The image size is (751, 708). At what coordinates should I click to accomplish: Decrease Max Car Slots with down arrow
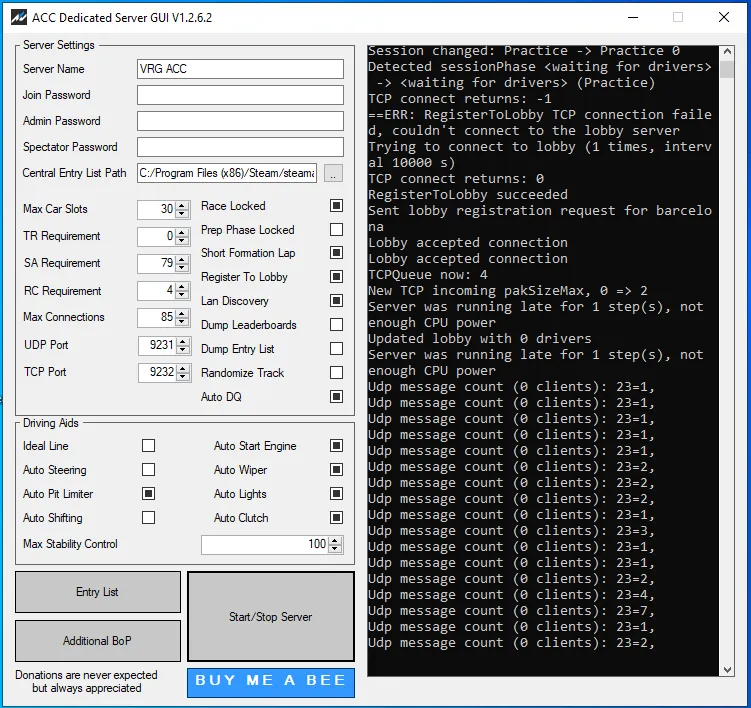(x=182, y=214)
